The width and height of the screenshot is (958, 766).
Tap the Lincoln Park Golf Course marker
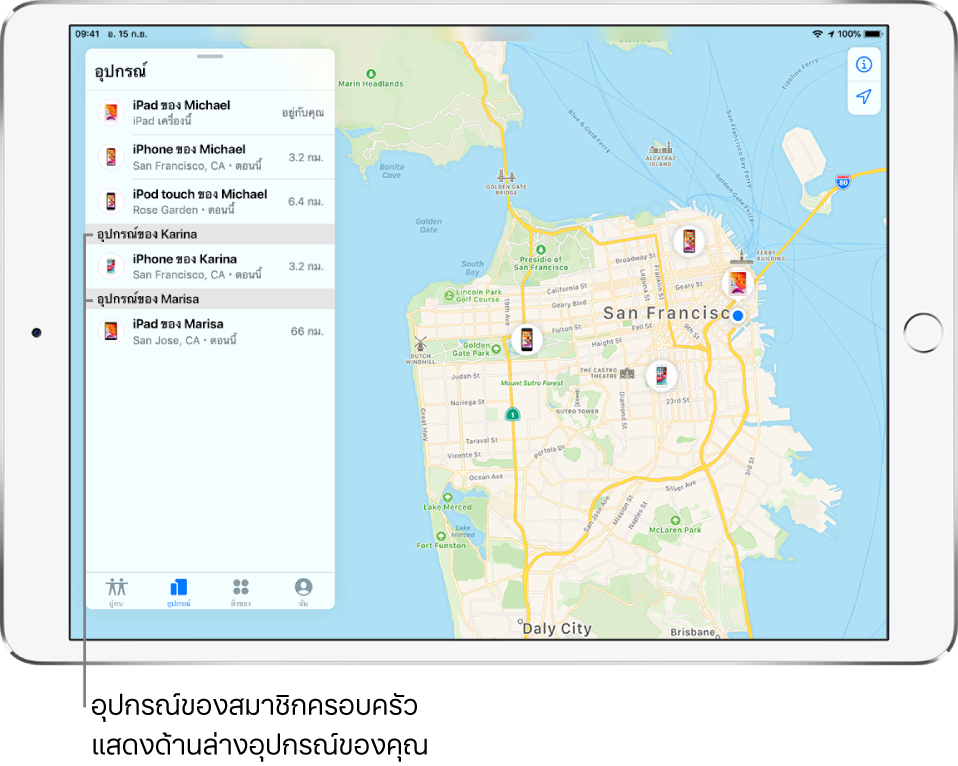(x=449, y=296)
